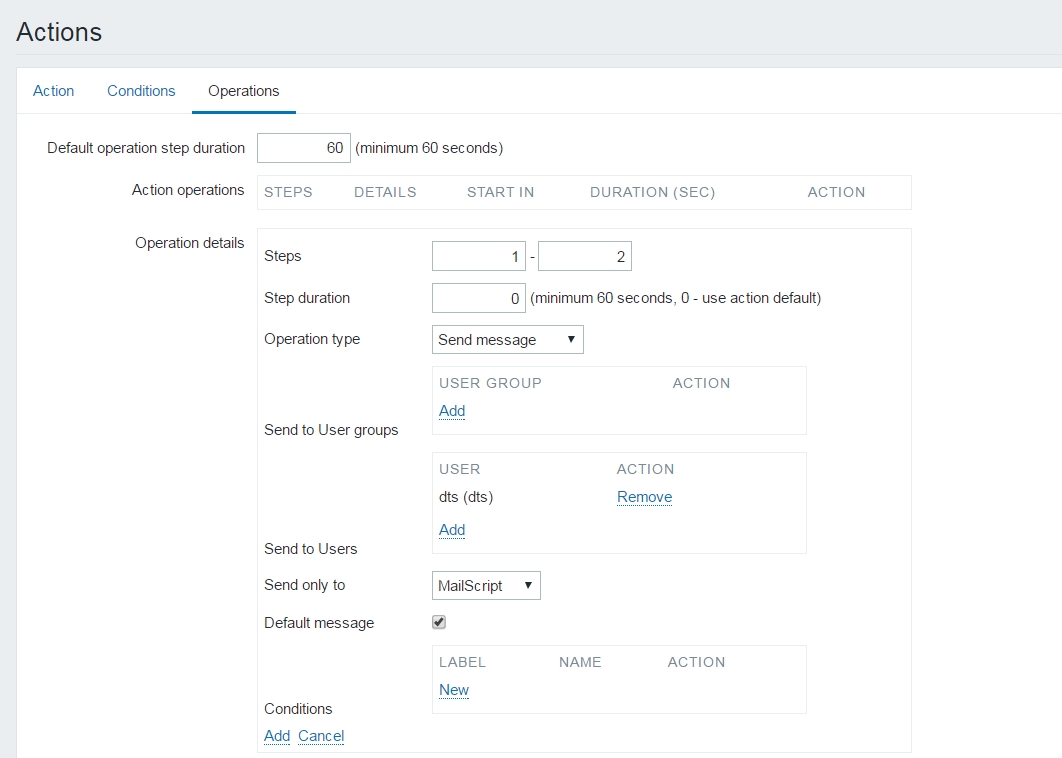
Task: Switch to the Action tab
Action: click(x=54, y=91)
